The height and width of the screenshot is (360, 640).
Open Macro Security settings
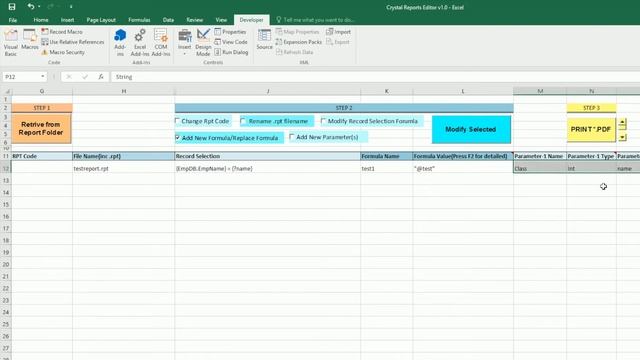coord(63,52)
